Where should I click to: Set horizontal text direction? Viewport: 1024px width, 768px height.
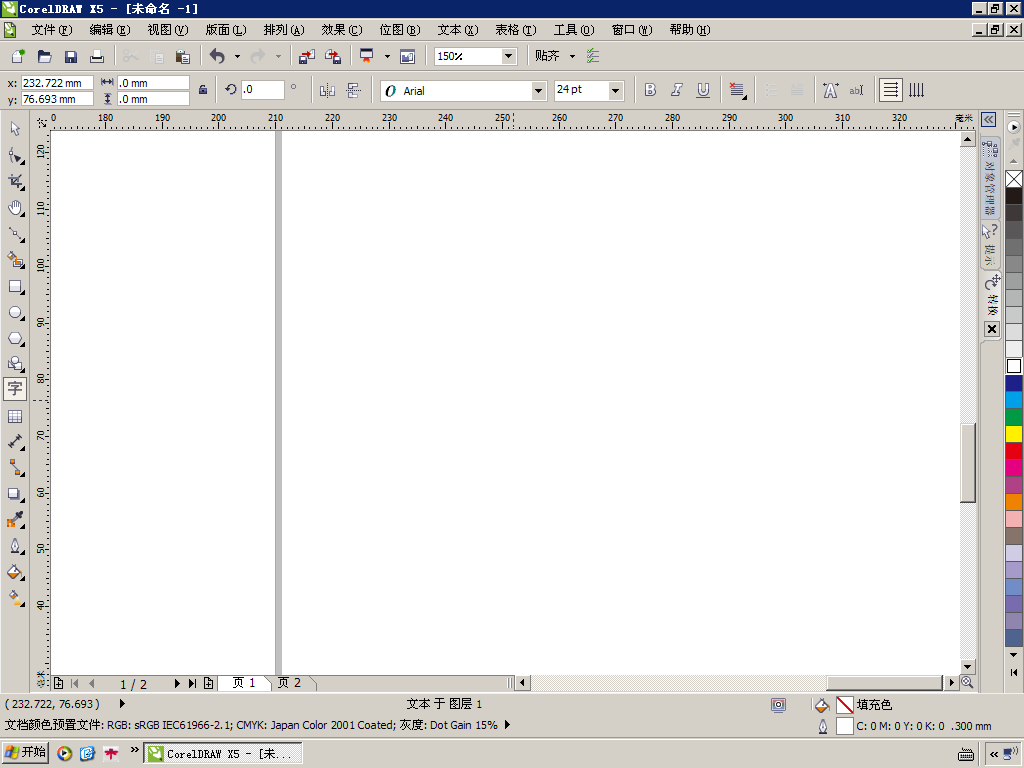pos(890,90)
